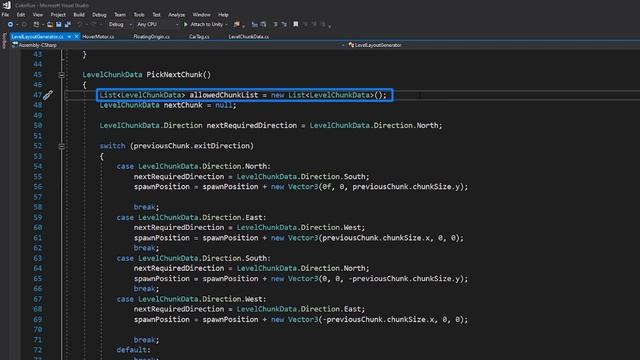Viewport: 640px width, 360px height.
Task: Open the Team menu
Action: (120, 15)
